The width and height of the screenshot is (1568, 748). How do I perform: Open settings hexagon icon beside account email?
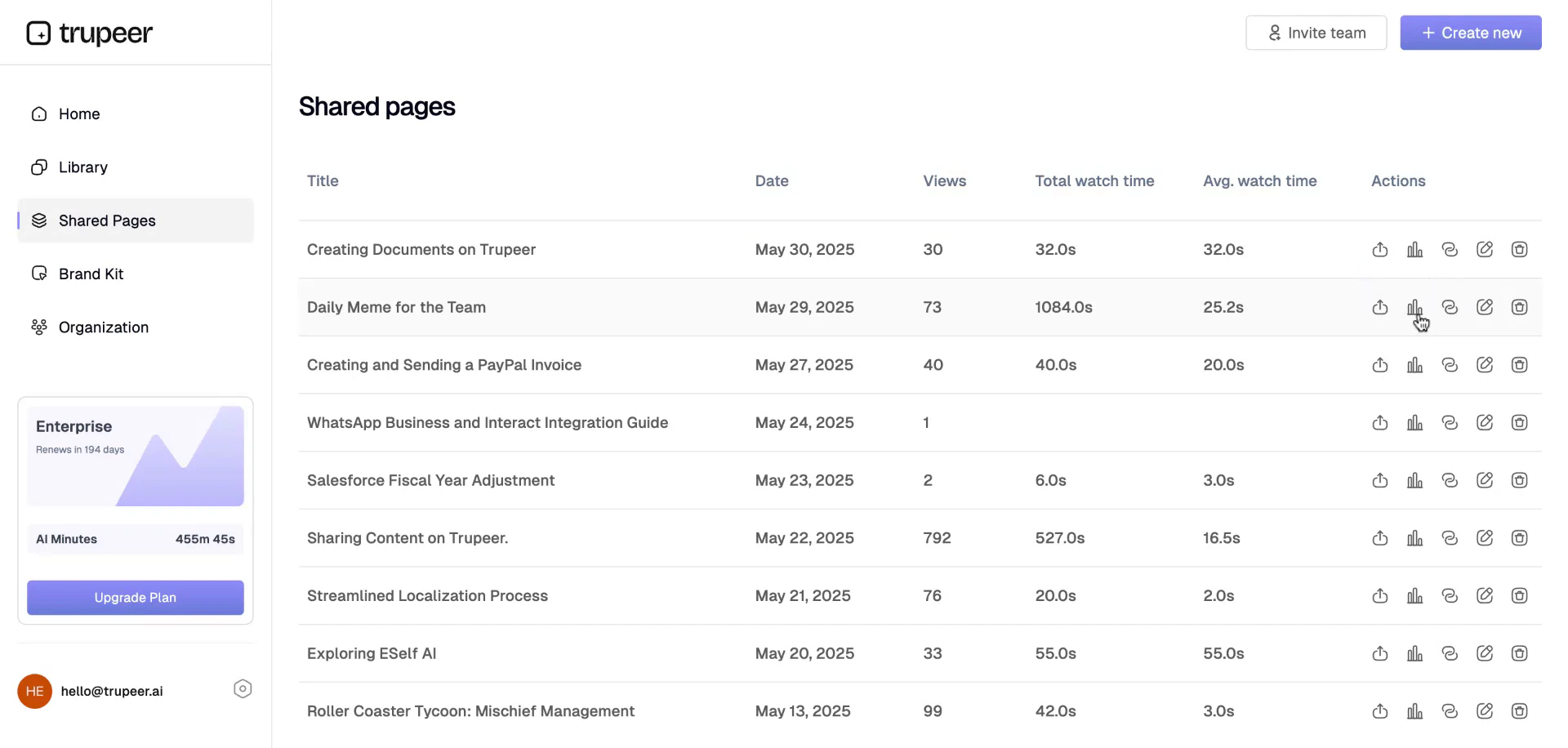click(243, 689)
